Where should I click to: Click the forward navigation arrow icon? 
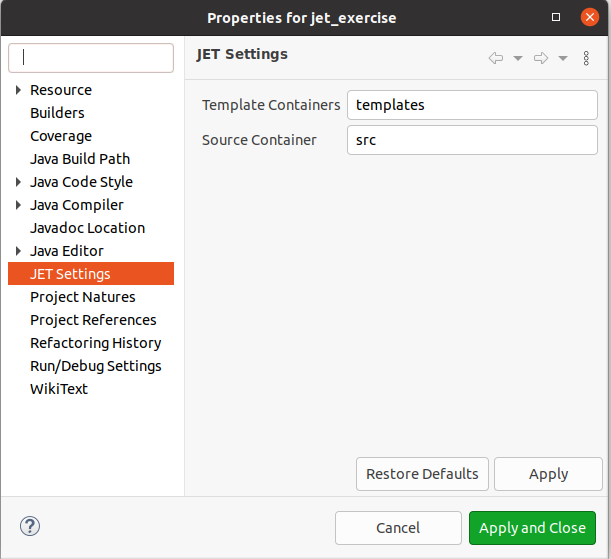[x=541, y=58]
